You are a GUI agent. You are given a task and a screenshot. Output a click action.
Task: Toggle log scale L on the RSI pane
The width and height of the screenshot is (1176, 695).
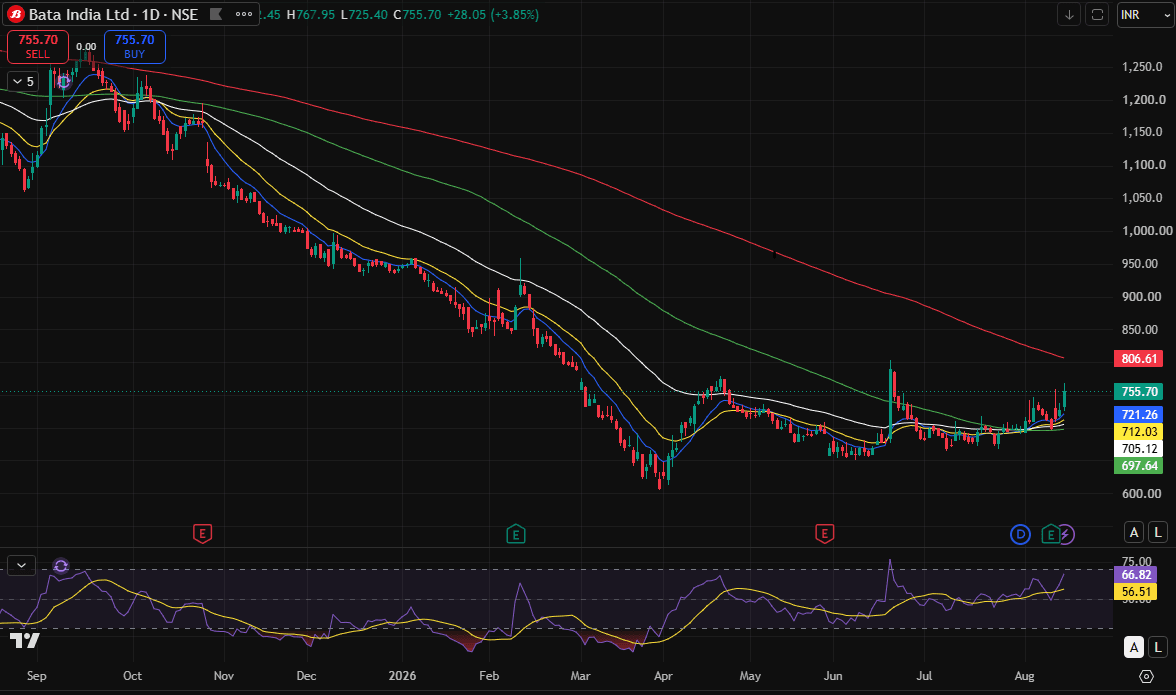click(1158, 647)
